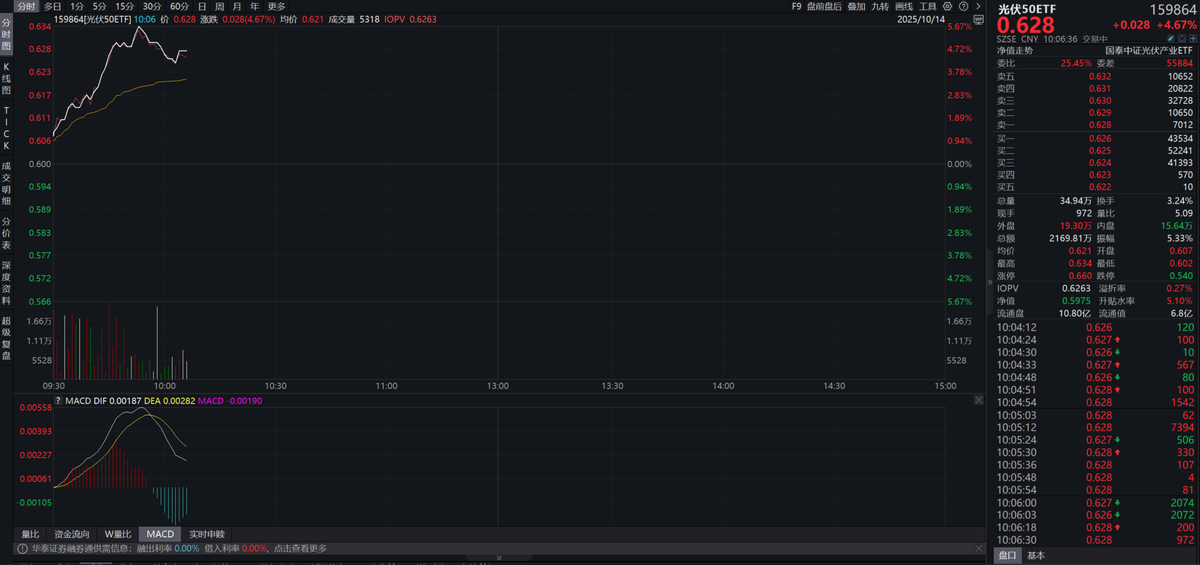Screen dimensions: 1200x565
Task: Click the 九转 indicator toggle
Action: pyautogui.click(x=880, y=6)
